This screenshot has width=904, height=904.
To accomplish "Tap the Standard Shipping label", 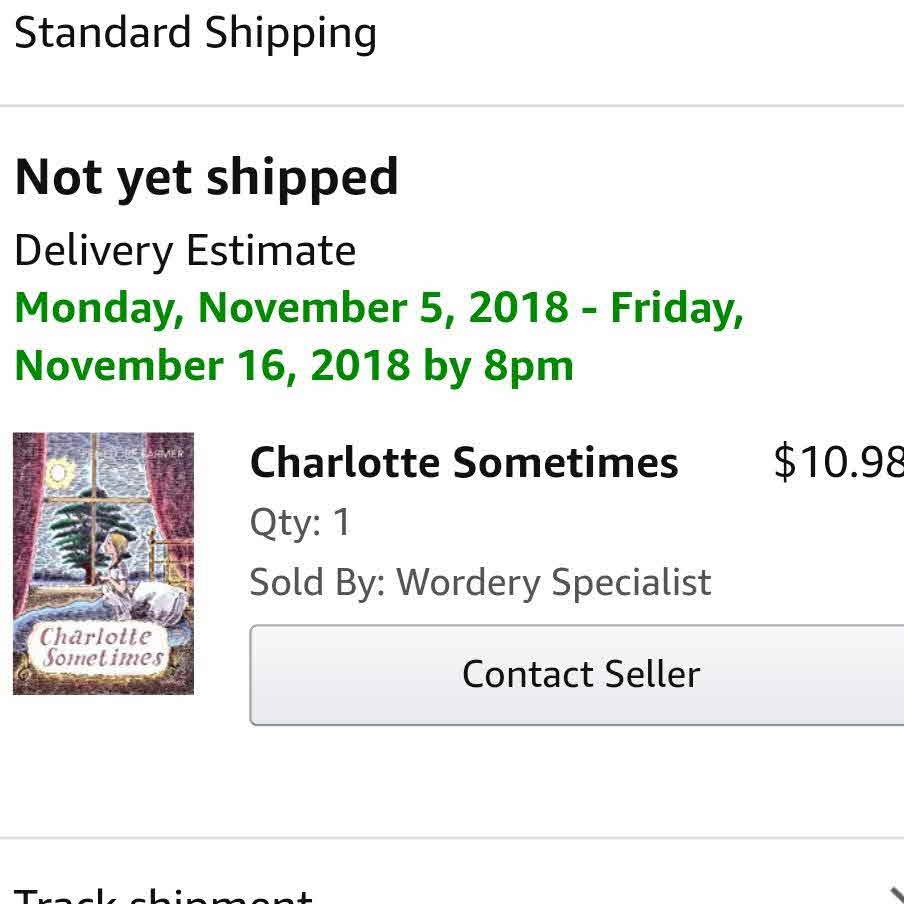I will 196,33.
